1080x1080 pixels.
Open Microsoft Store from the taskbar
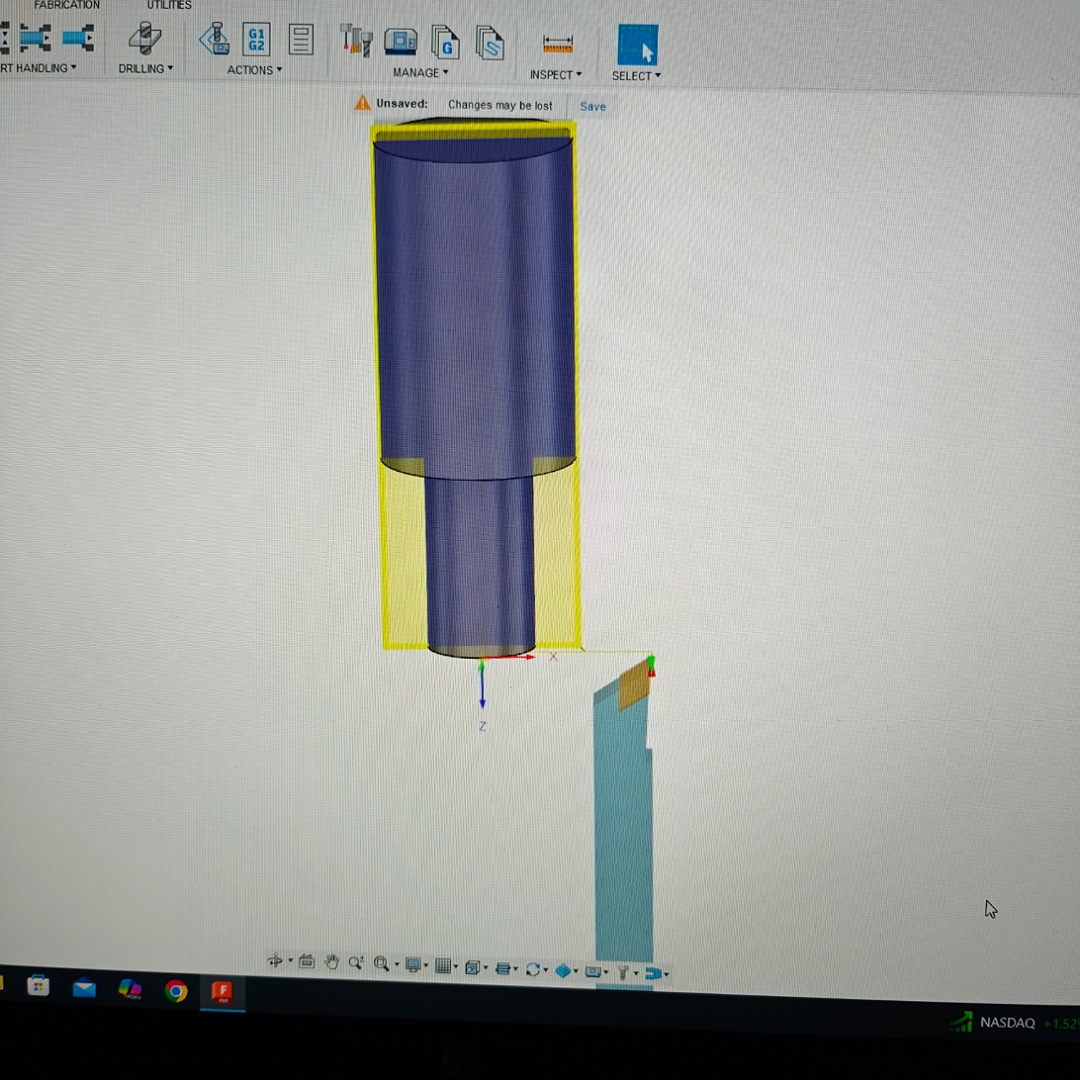[38, 986]
